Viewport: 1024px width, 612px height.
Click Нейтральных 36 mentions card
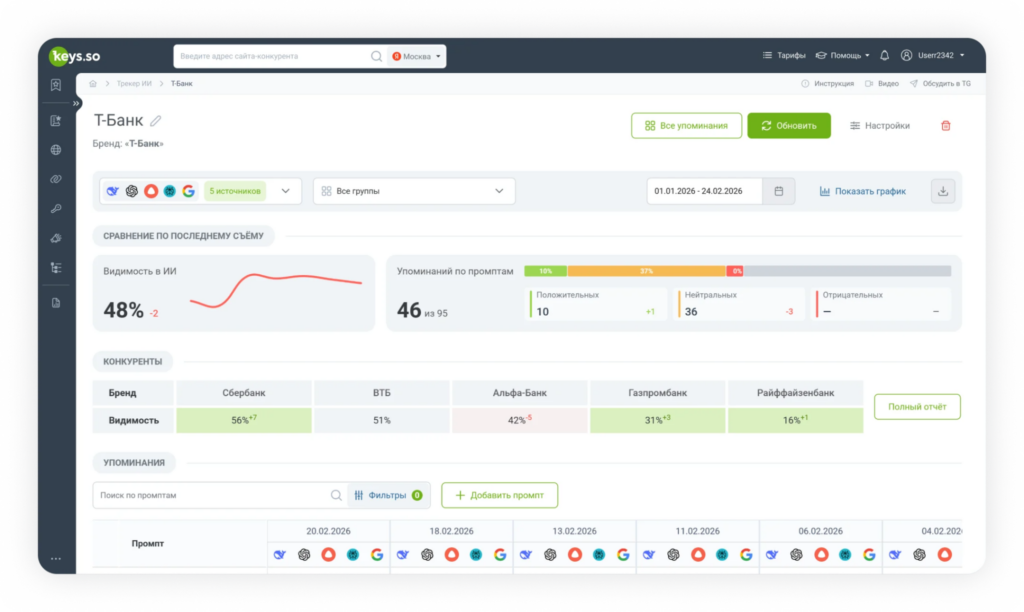(739, 304)
